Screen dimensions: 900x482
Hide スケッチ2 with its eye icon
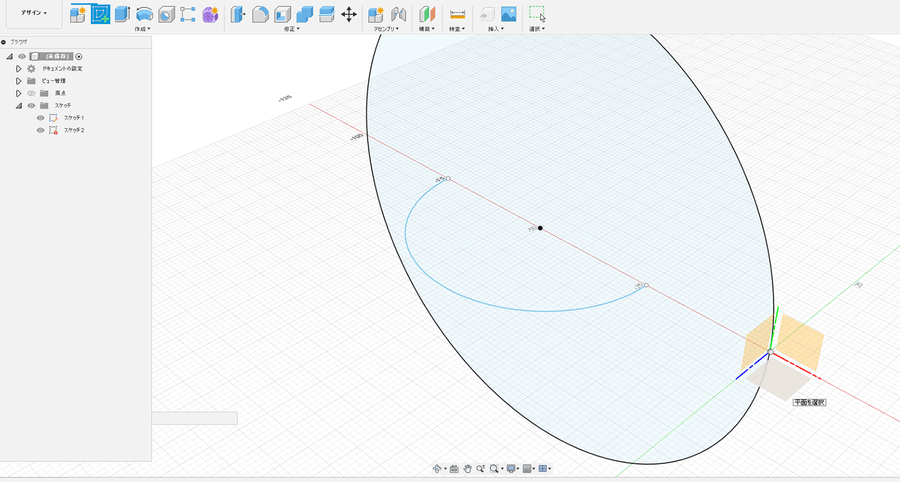point(40,130)
